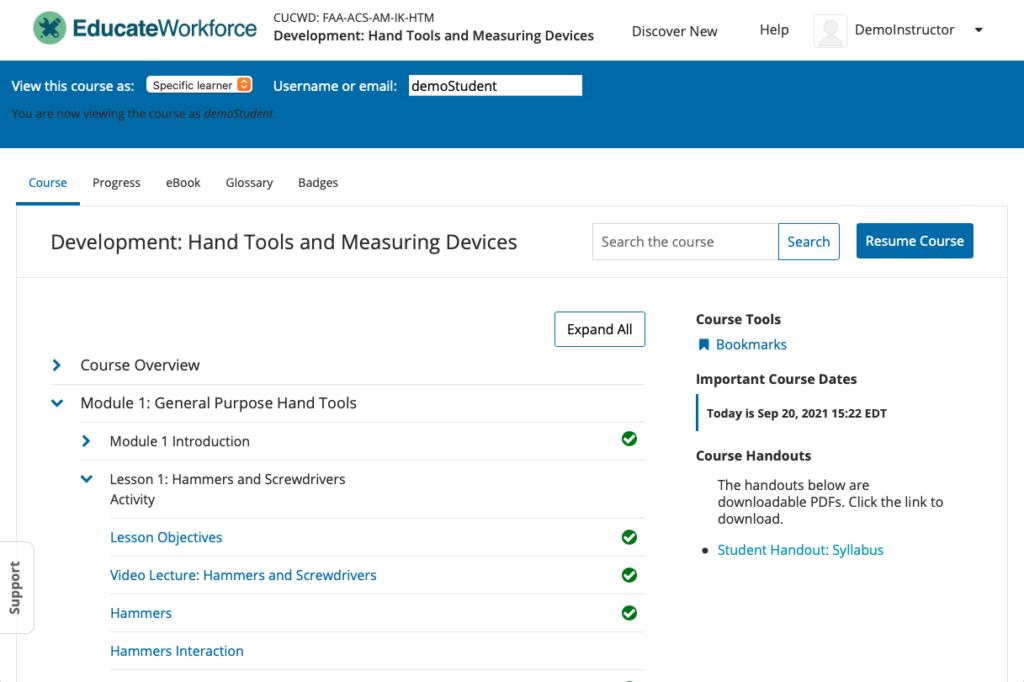The height and width of the screenshot is (682, 1024).
Task: Open the Glossary tab
Action: point(249,183)
